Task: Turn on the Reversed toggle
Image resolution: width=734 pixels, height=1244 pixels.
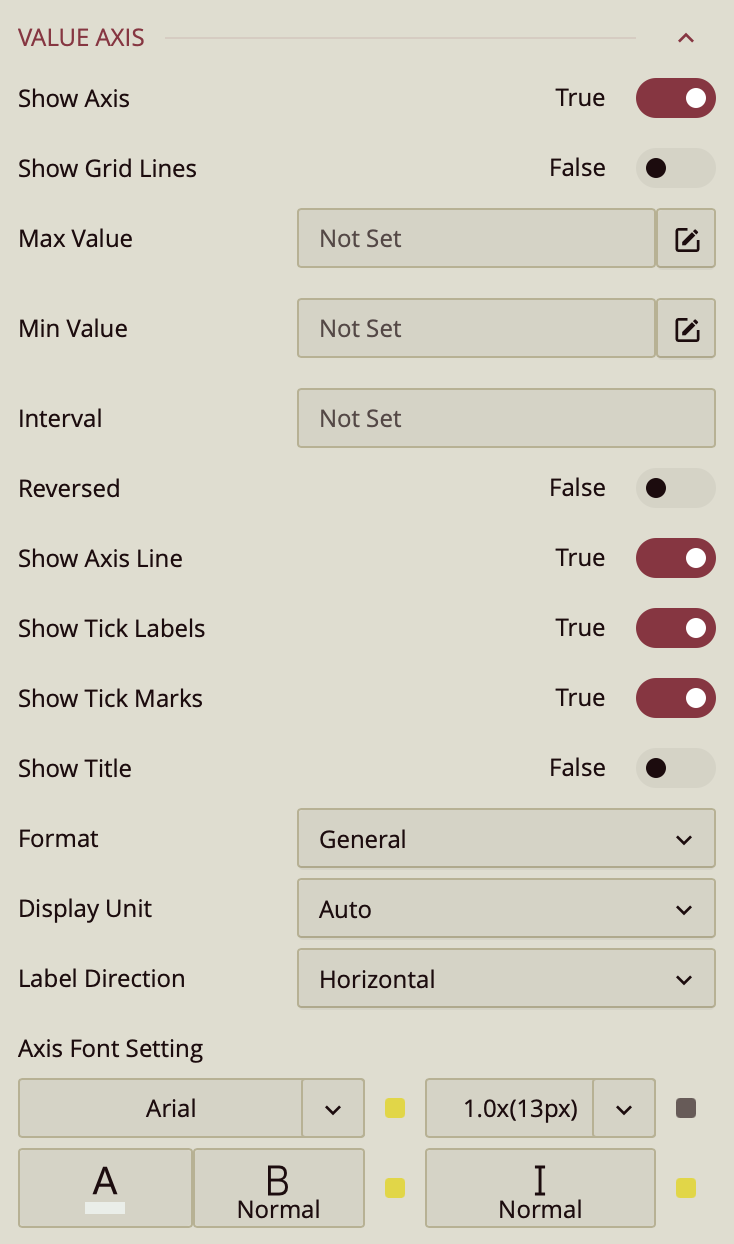Action: (x=675, y=488)
